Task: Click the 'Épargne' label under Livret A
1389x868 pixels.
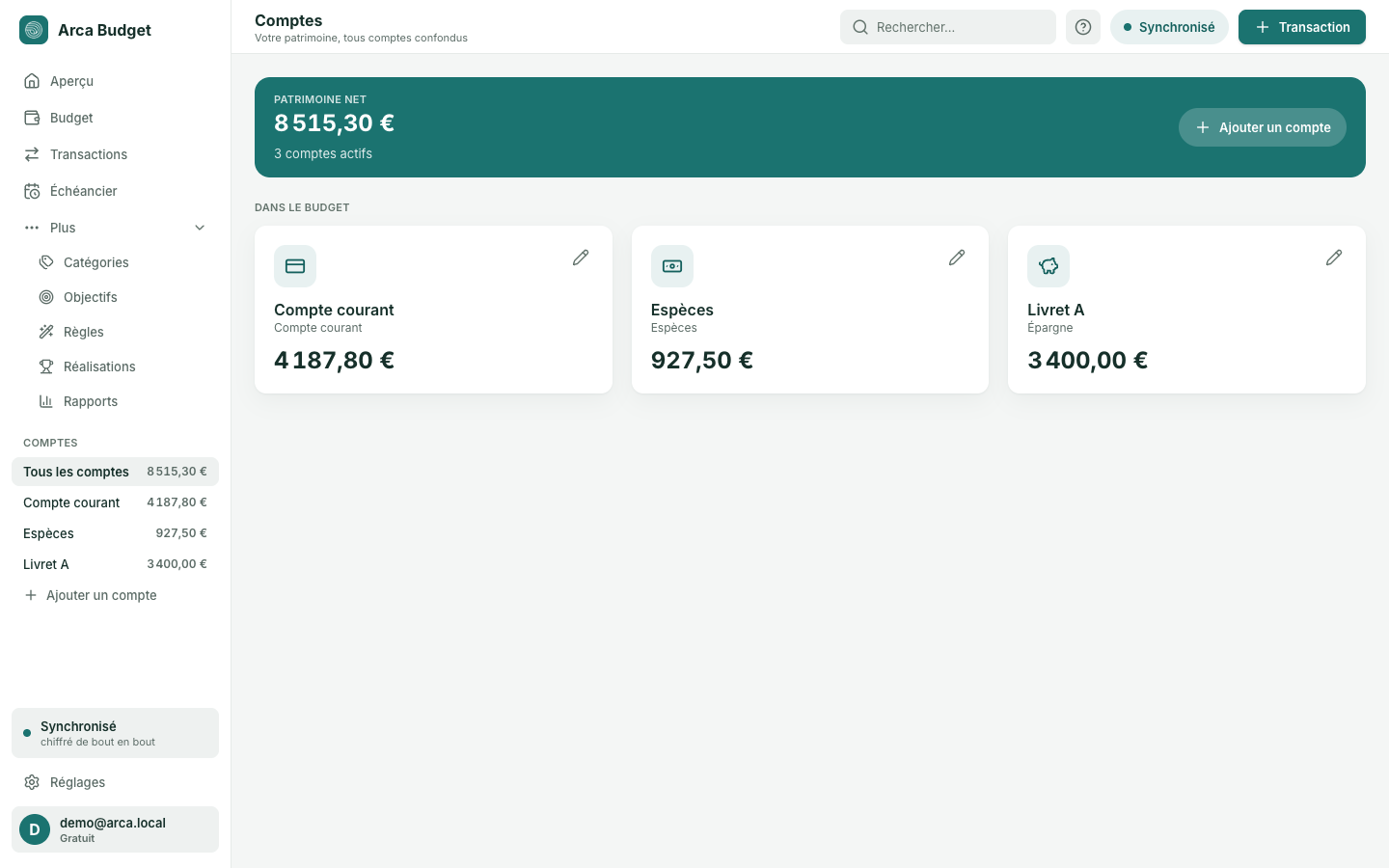Action: click(x=1049, y=328)
